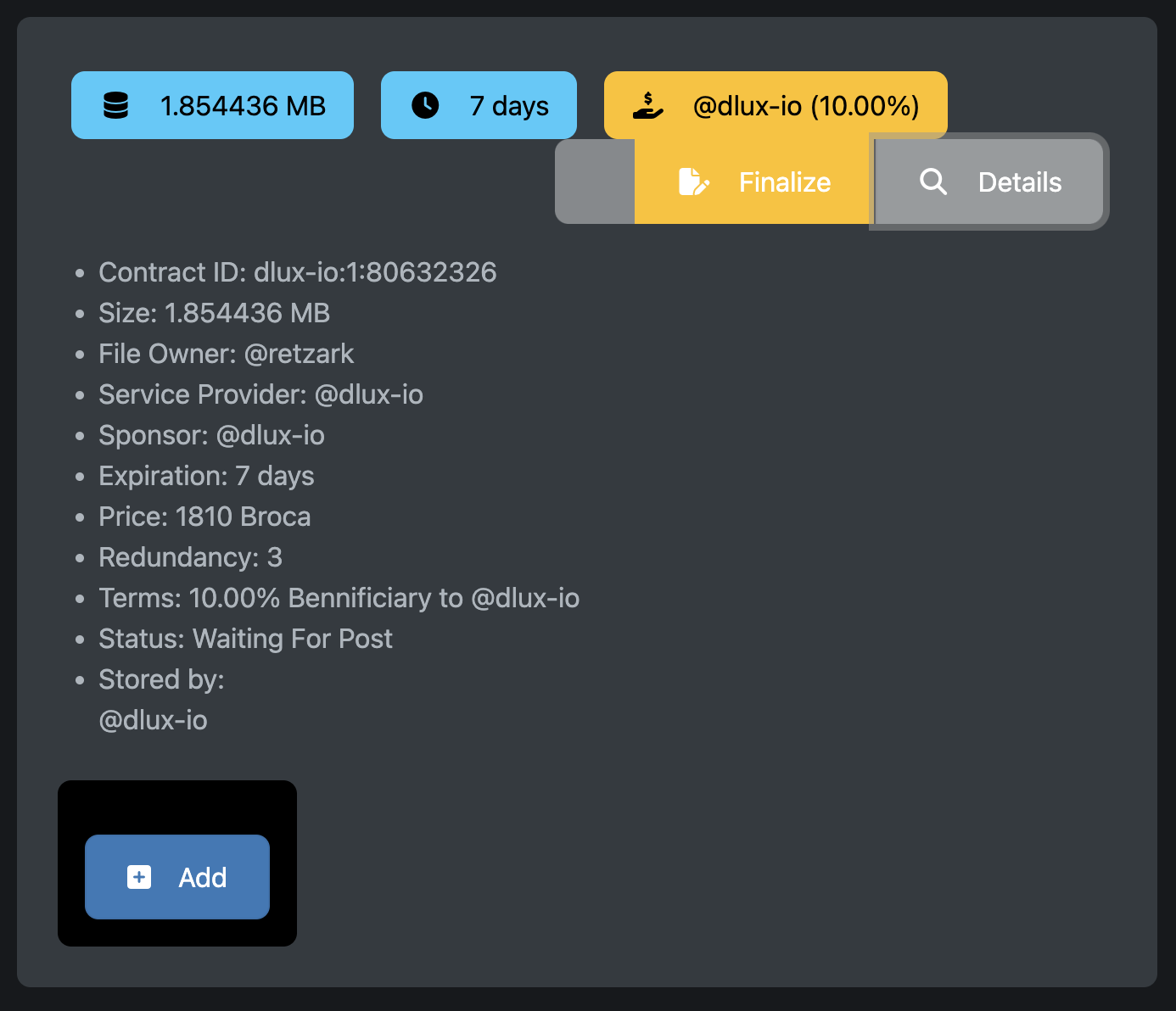Click the clock expiration icon
This screenshot has height=1011, width=1176.
tap(425, 105)
